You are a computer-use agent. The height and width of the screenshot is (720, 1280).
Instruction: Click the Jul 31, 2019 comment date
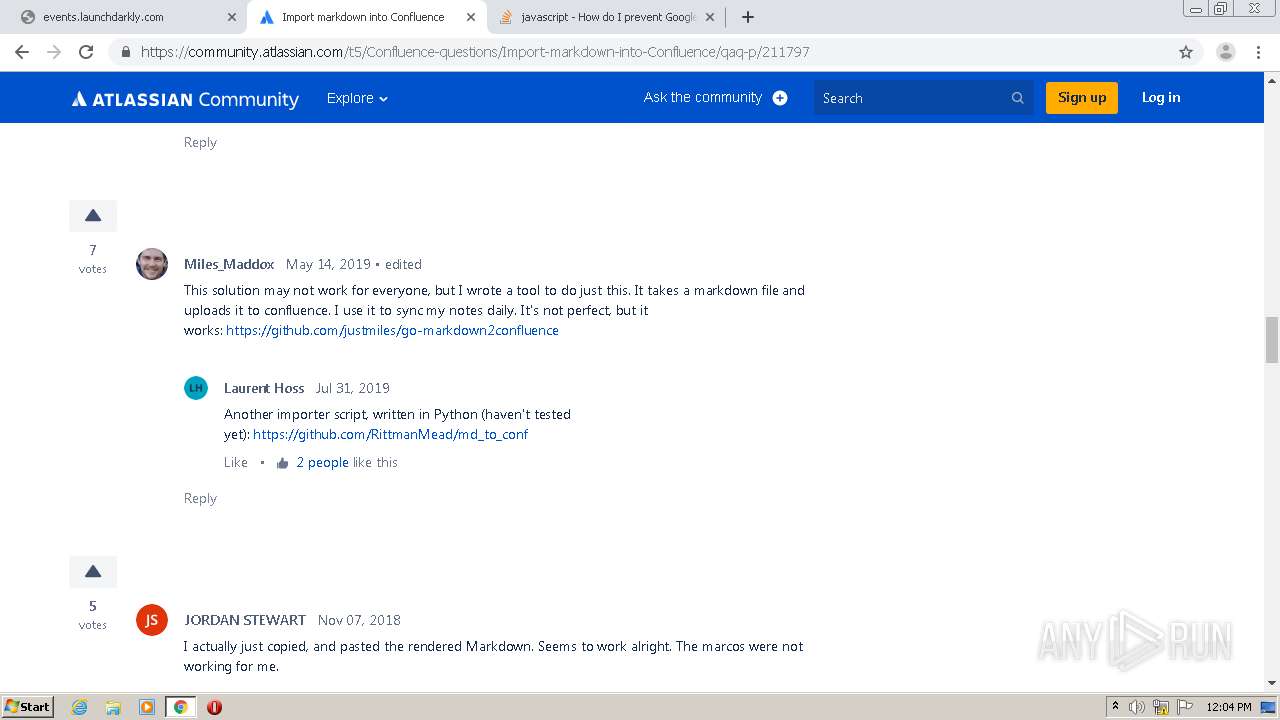353,388
